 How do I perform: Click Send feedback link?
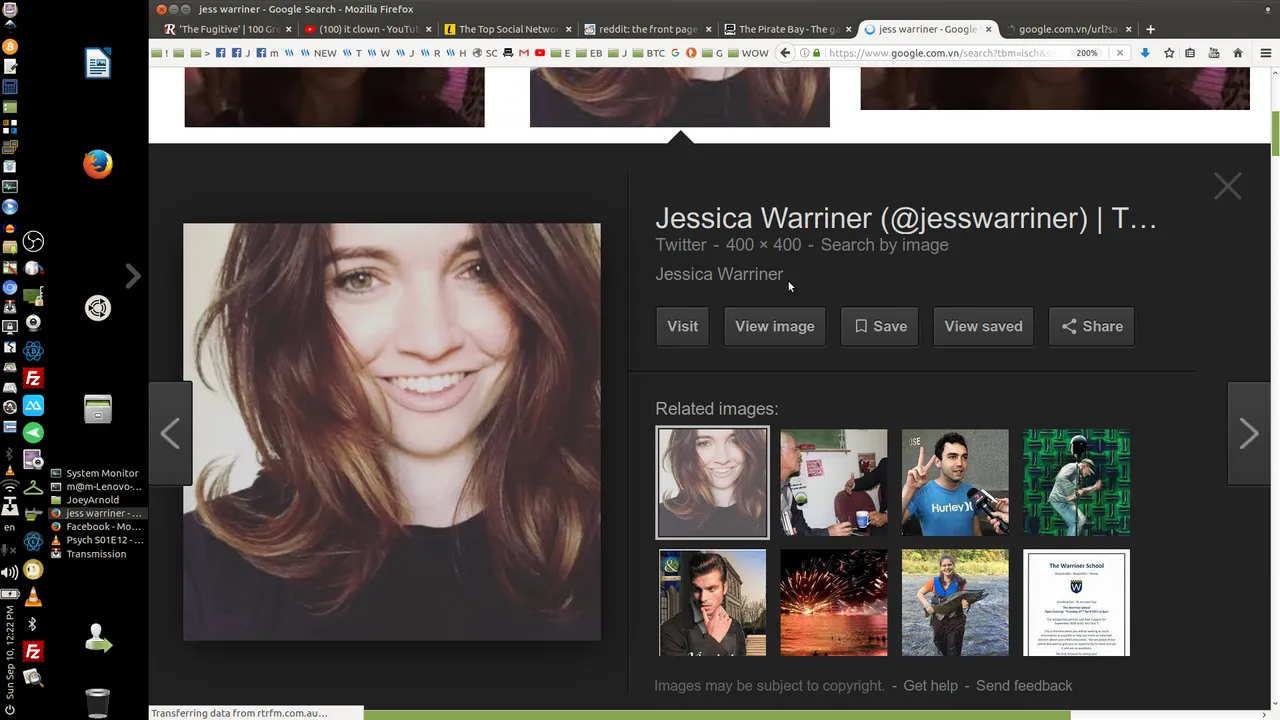[x=1024, y=686]
